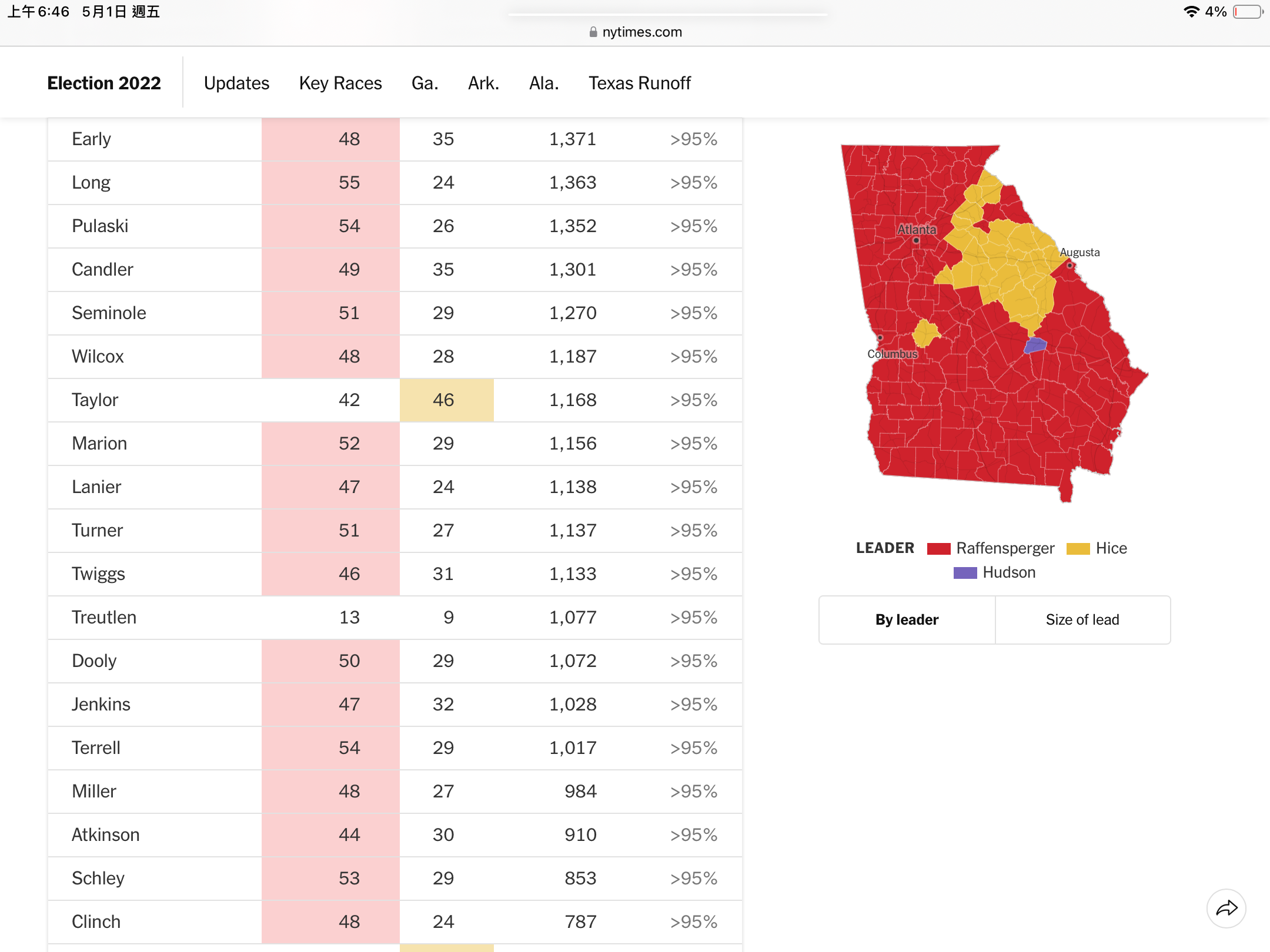Viewport: 1270px width, 952px height.
Task: Tap the lock icon beside nytimes.com
Action: 593,32
